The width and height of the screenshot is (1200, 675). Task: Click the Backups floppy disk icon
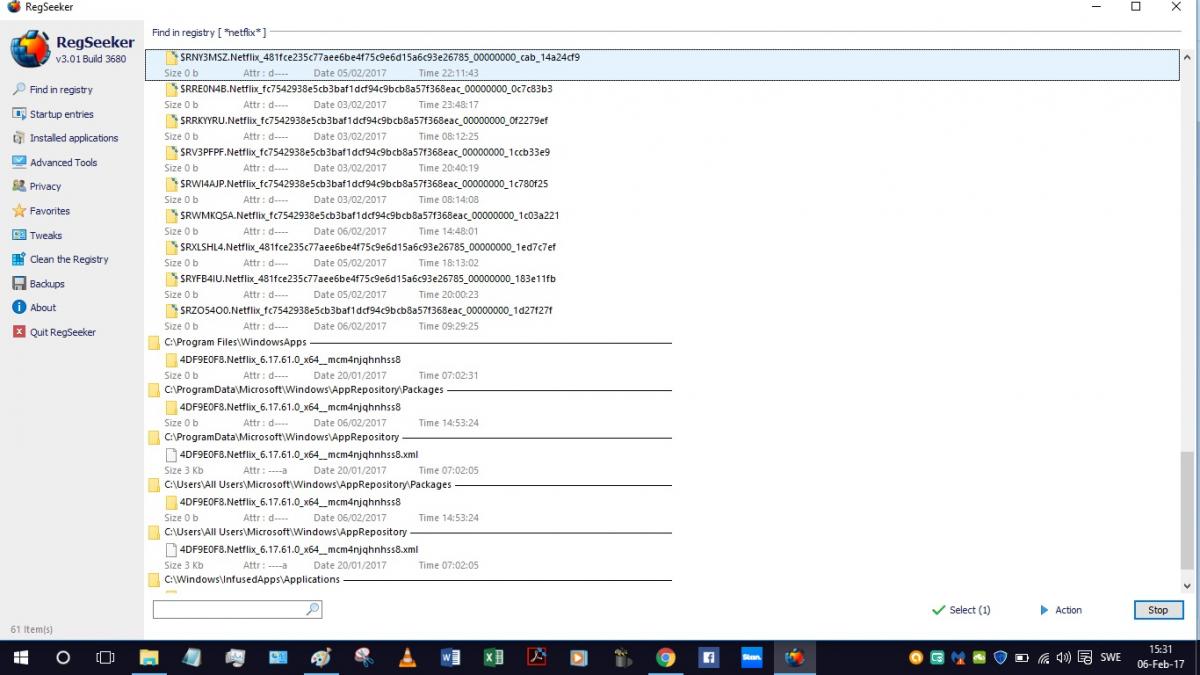point(19,284)
